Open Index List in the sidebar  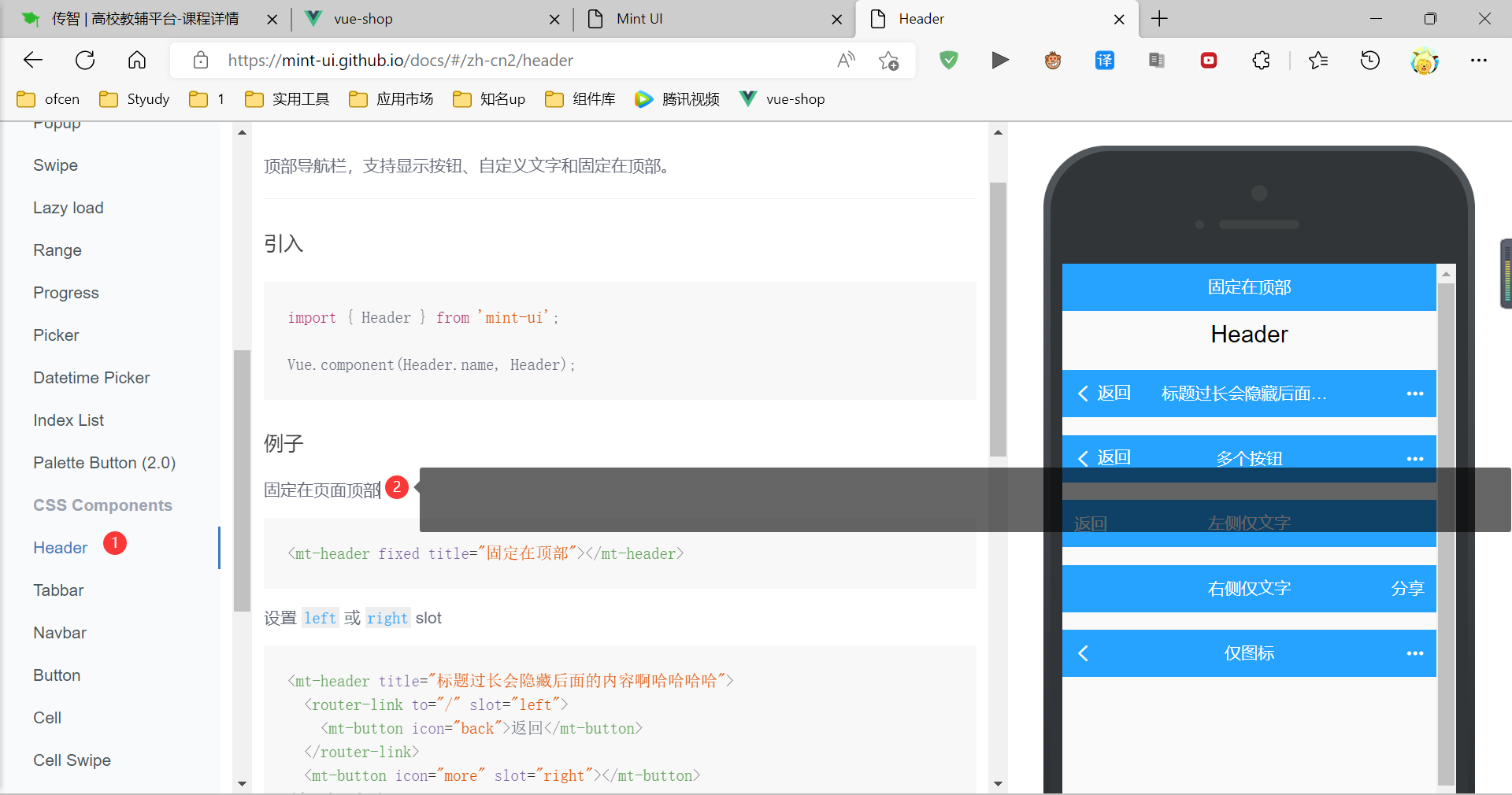click(69, 420)
